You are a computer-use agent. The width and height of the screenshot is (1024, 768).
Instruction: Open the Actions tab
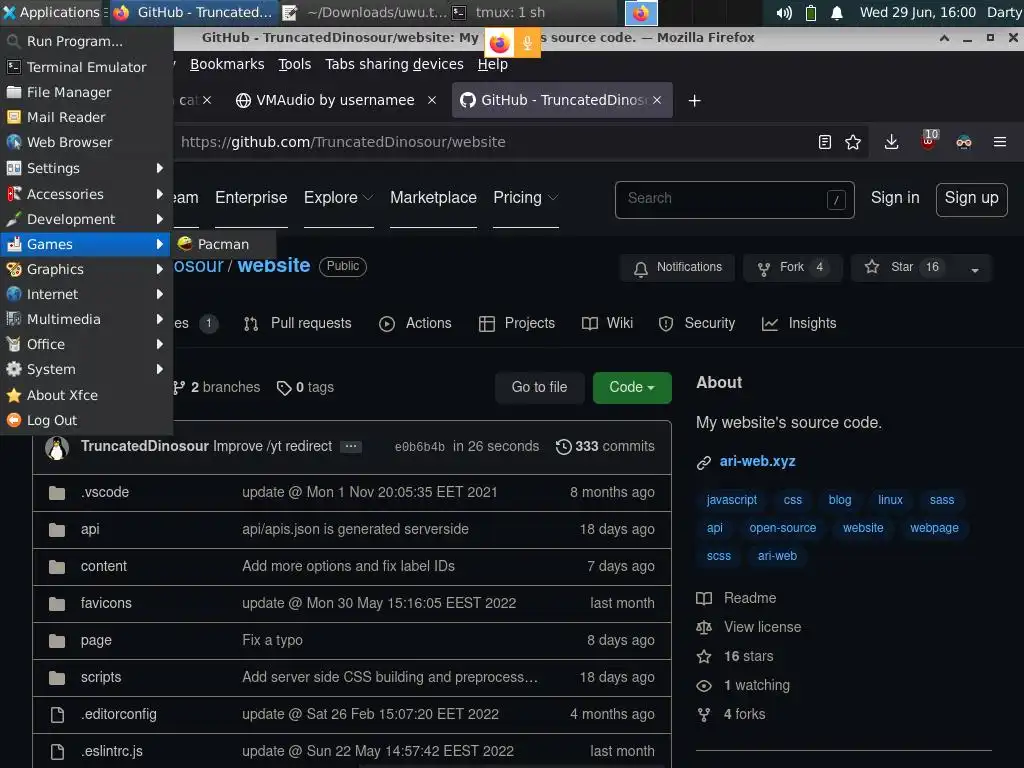click(415, 323)
